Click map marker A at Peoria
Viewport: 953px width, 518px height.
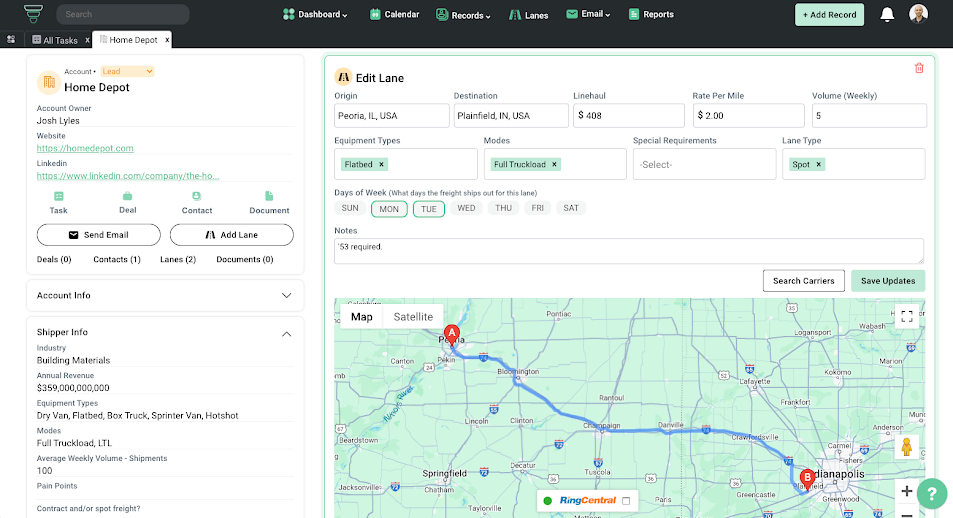coord(451,334)
